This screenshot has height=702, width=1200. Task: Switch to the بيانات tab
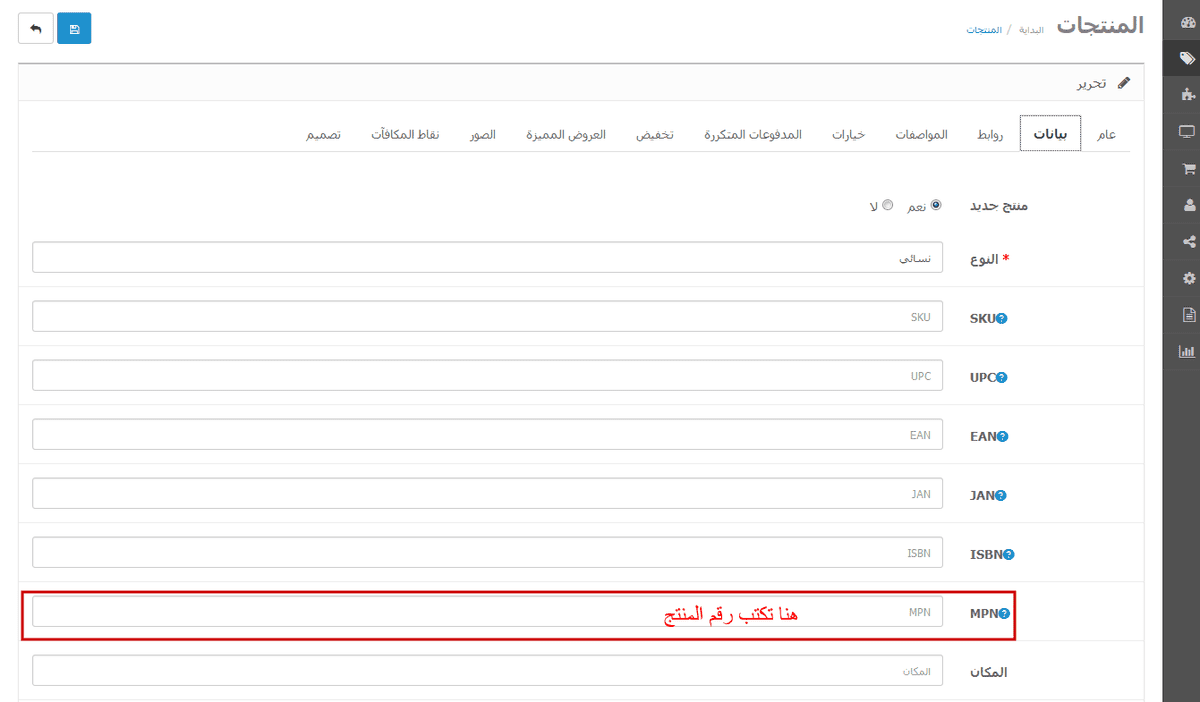[x=1050, y=134]
